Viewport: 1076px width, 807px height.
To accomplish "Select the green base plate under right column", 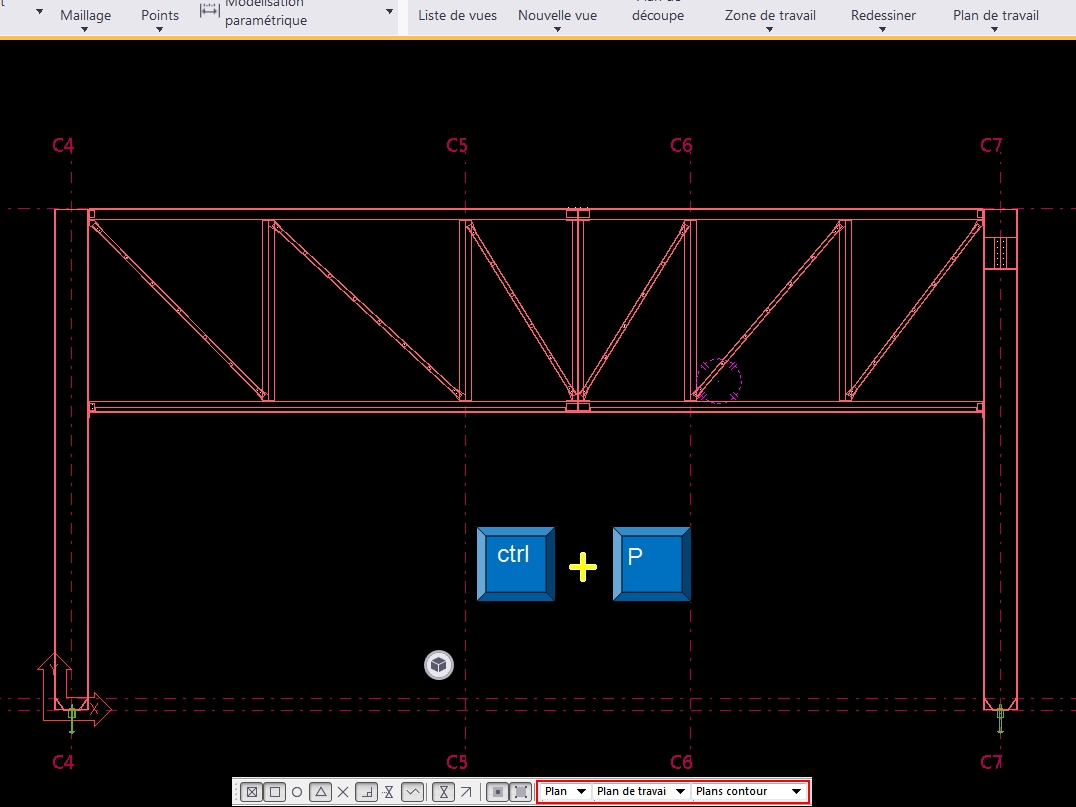I will [x=1001, y=718].
